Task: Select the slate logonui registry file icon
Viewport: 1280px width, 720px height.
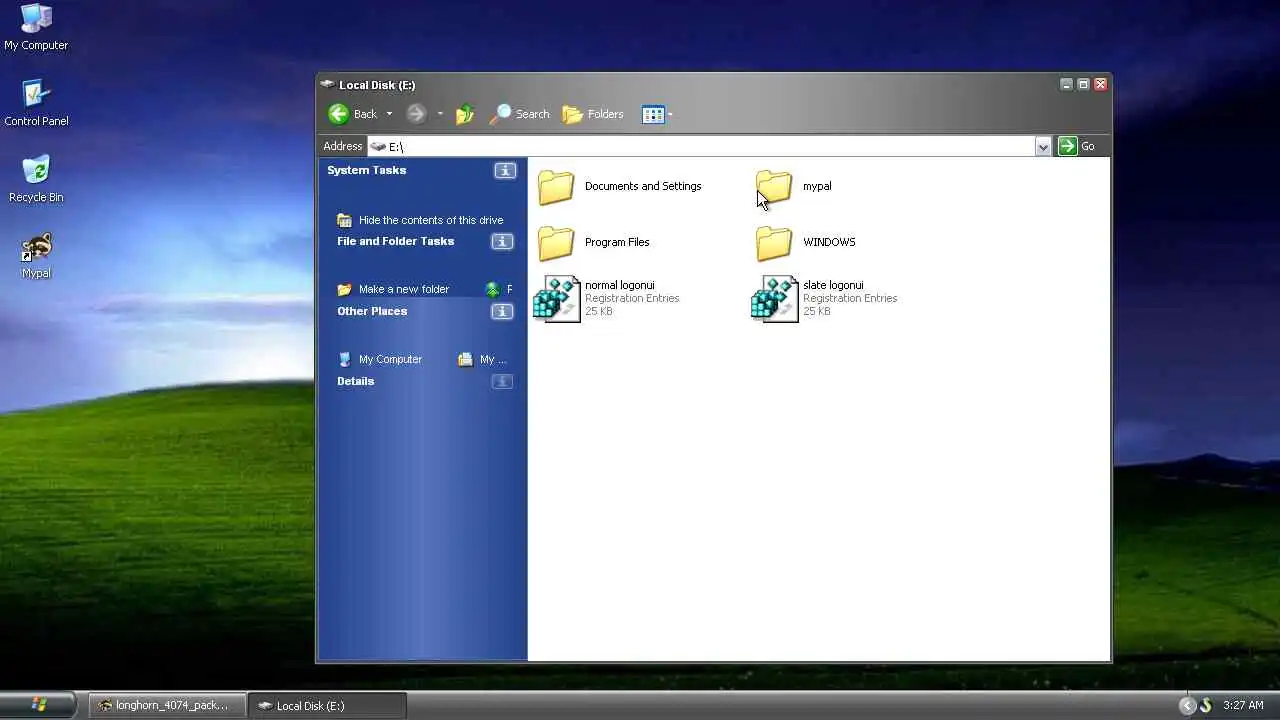Action: click(774, 298)
